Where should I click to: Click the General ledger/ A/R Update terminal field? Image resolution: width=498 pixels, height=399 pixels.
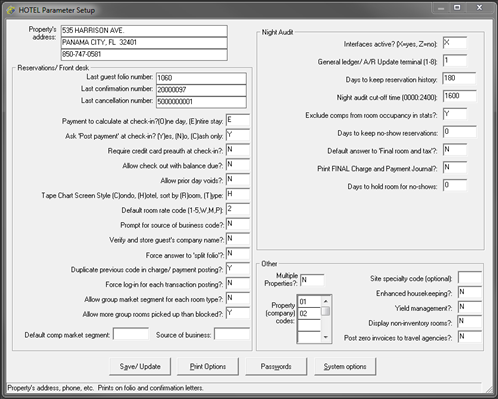pos(455,61)
